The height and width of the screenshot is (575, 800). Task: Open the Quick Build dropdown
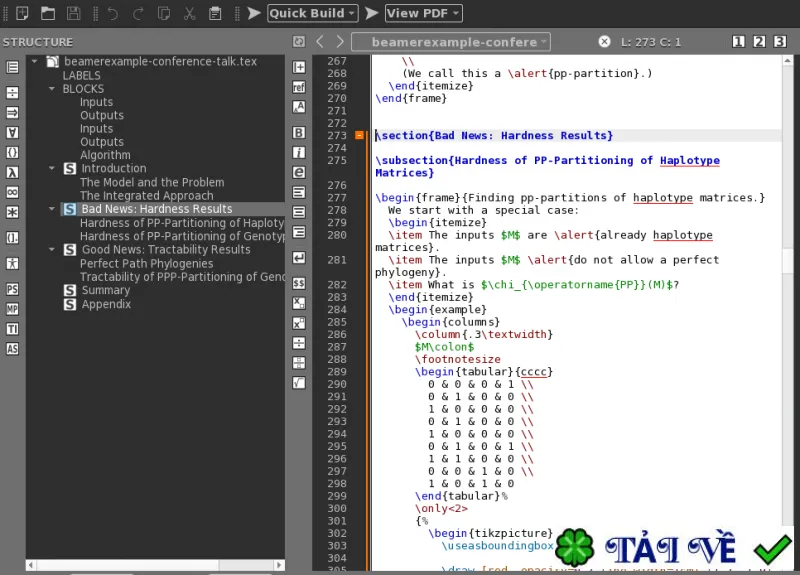(x=313, y=13)
